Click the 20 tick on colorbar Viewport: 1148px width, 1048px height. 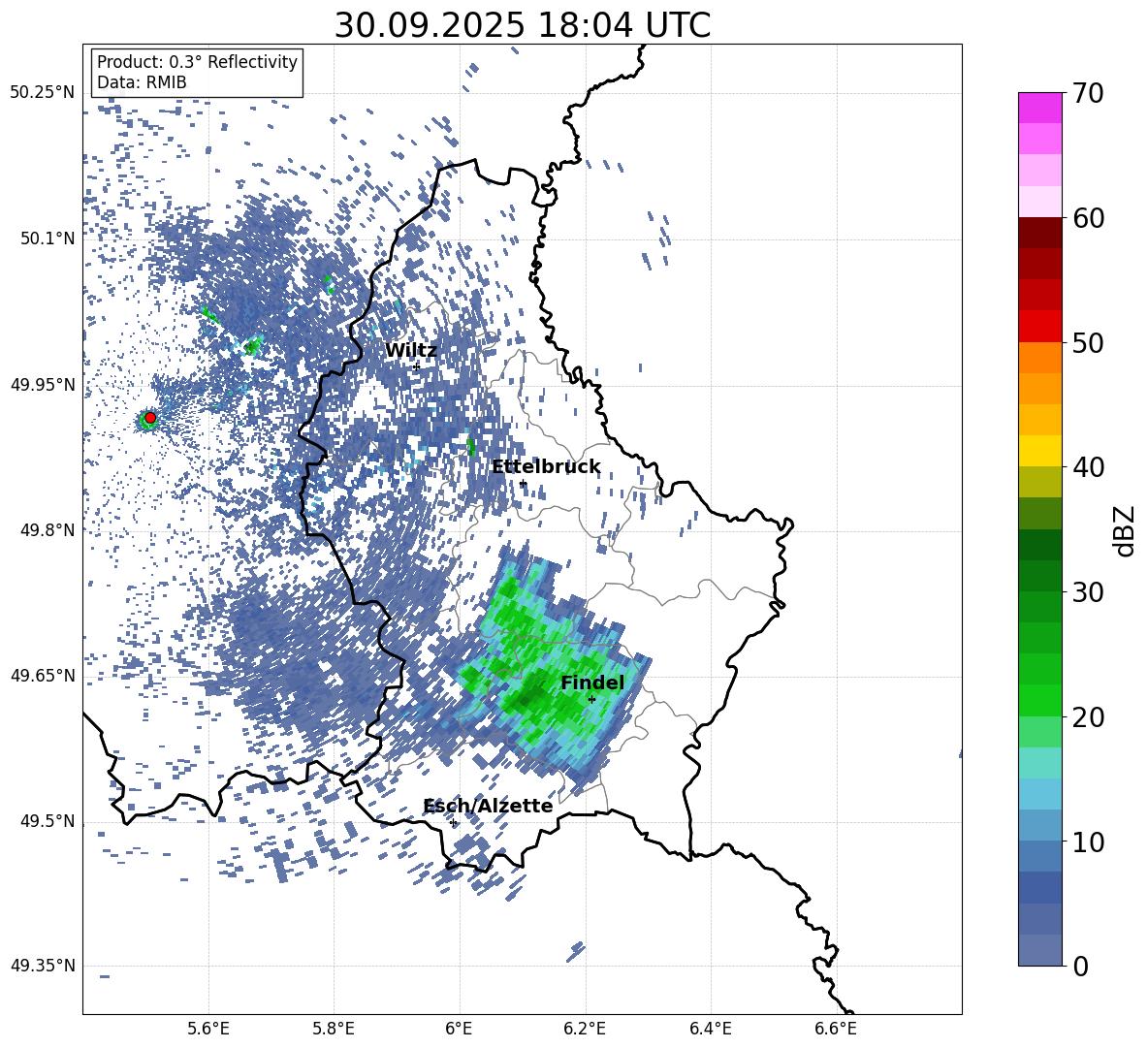click(1088, 717)
